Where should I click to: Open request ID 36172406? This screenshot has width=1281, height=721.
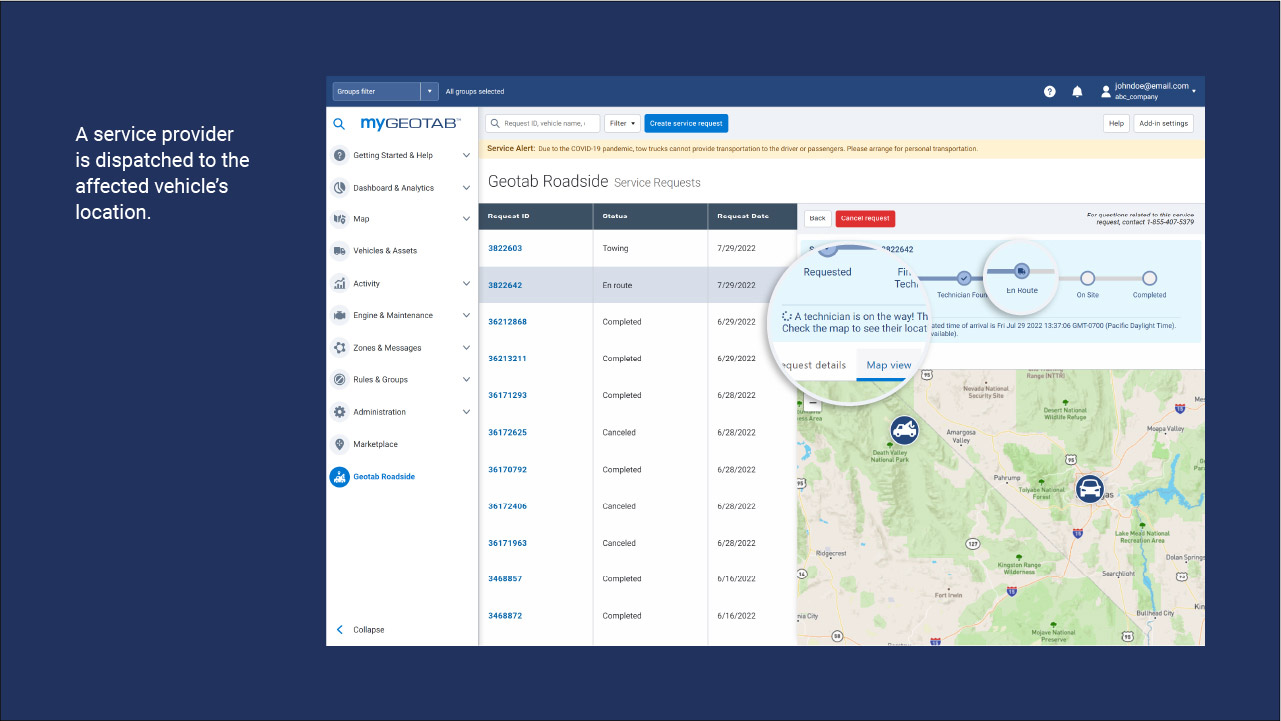click(507, 506)
